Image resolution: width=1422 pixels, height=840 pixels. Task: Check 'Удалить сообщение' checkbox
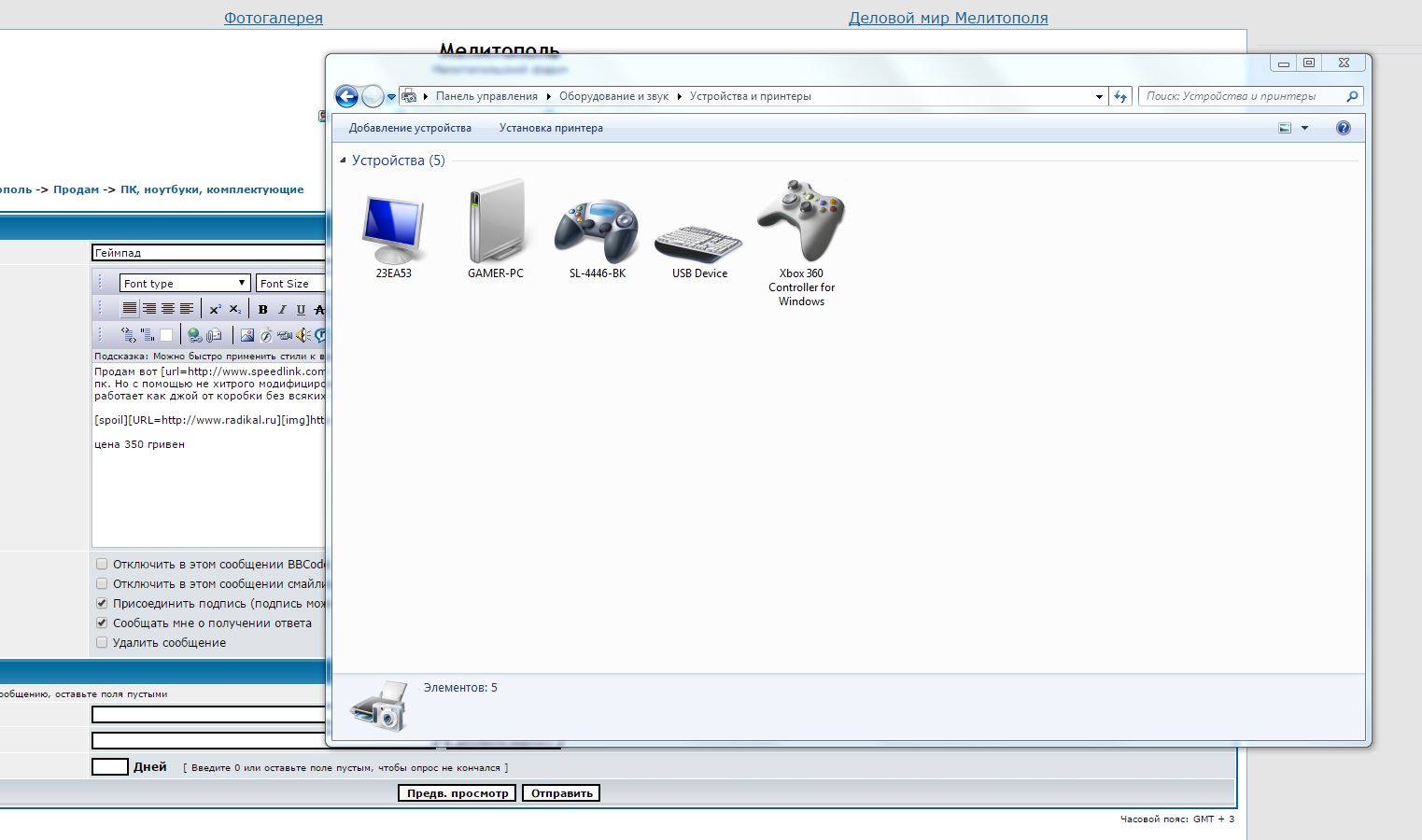[x=102, y=642]
